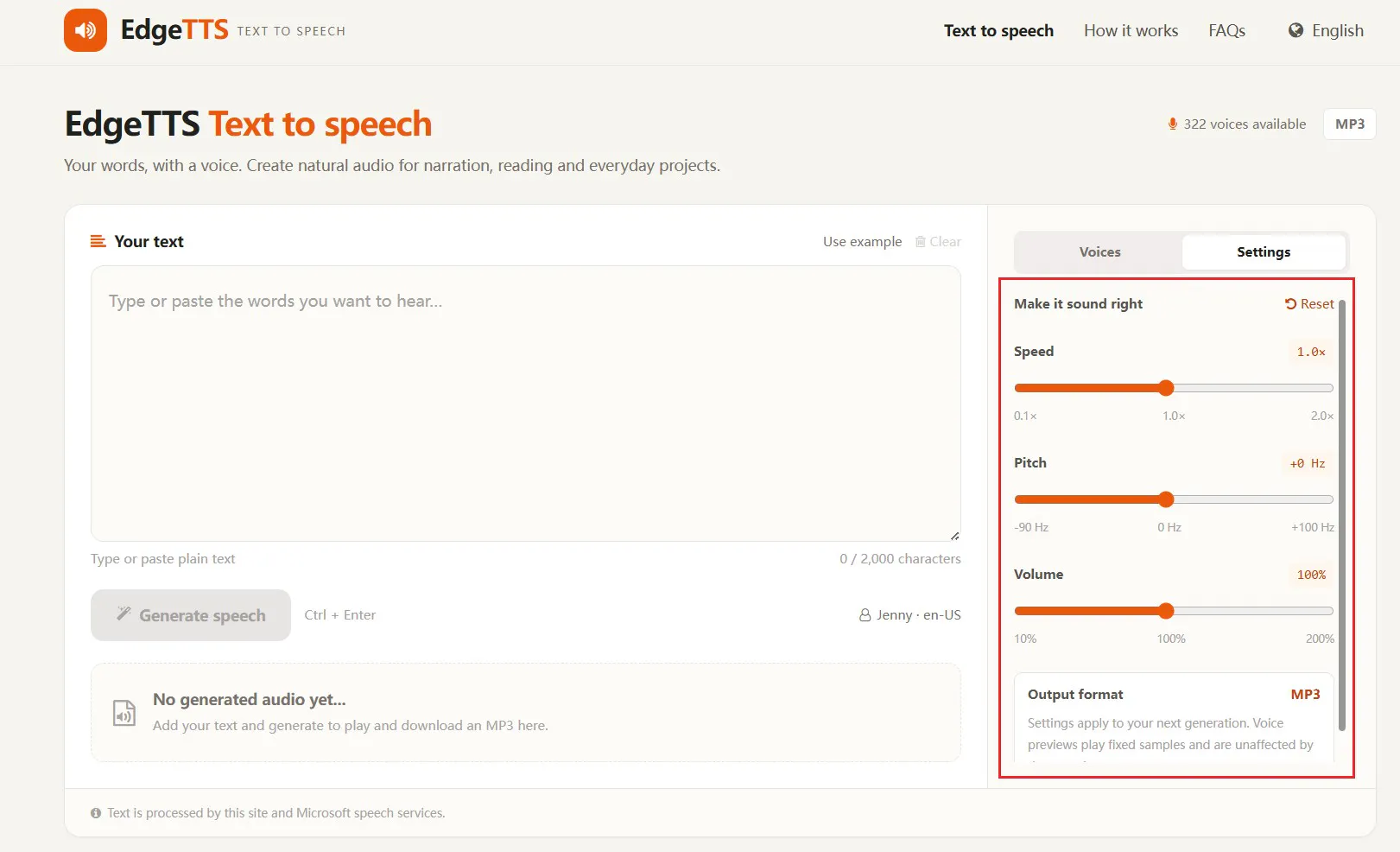This screenshot has width=1400, height=852.
Task: Click the Reset settings button
Action: 1309,303
